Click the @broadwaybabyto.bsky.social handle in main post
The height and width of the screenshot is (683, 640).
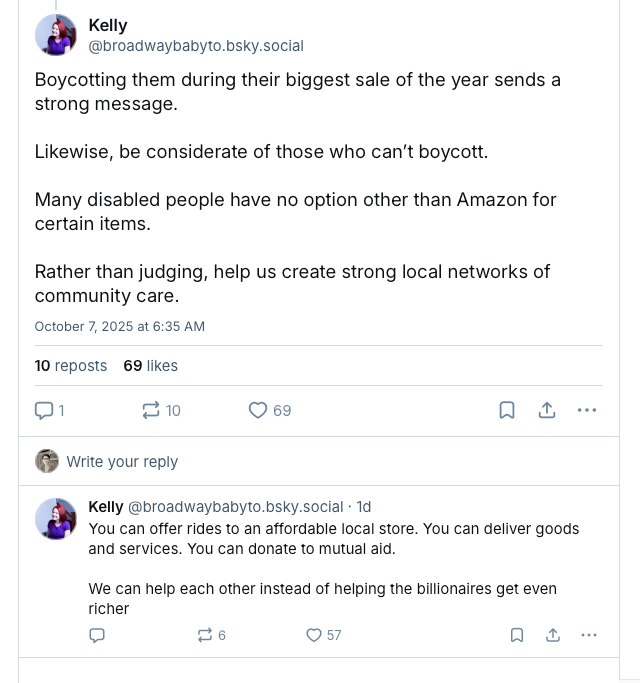pos(196,46)
